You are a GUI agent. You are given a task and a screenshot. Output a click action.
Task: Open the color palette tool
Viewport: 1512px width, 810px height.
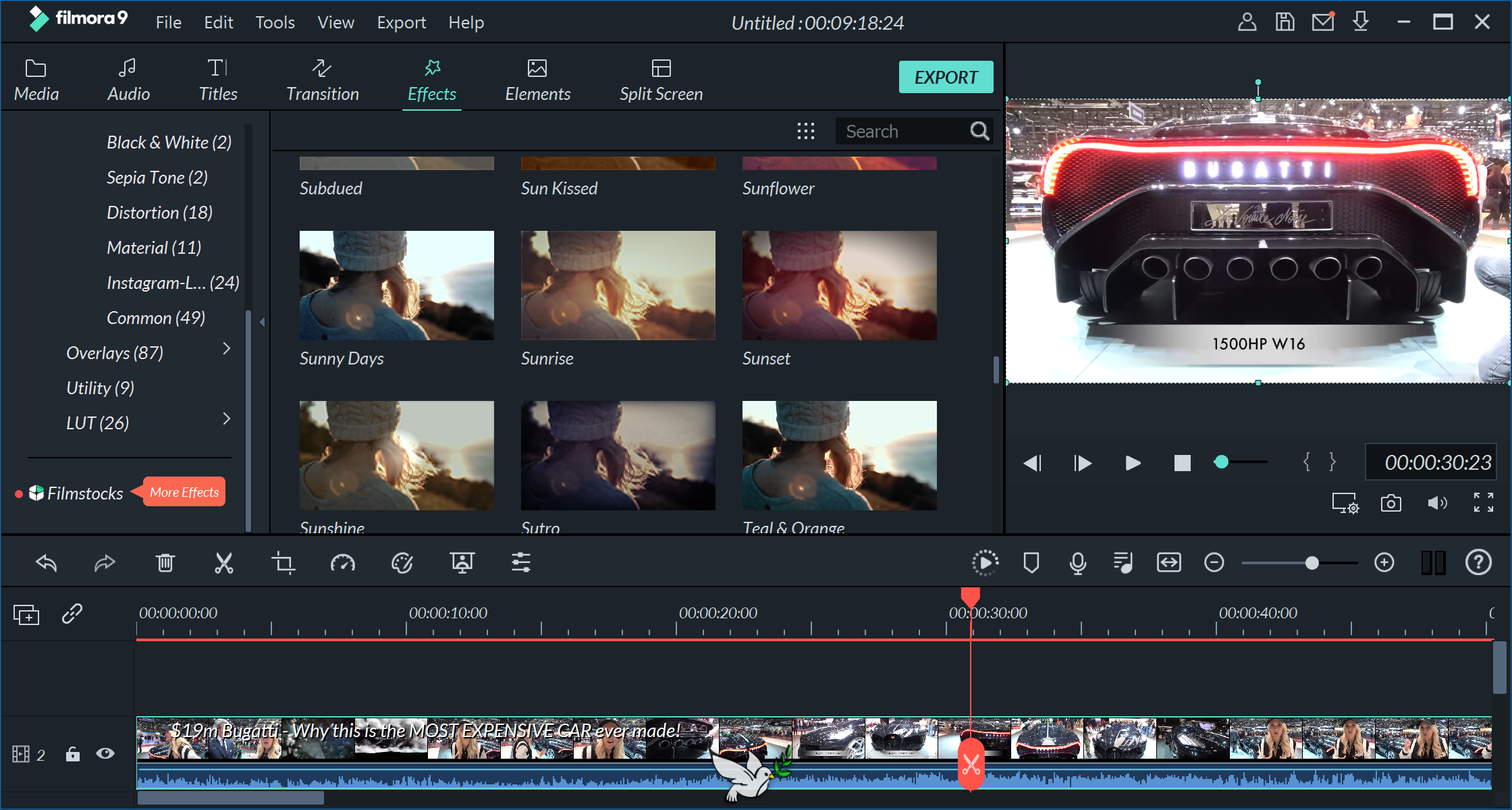[402, 562]
